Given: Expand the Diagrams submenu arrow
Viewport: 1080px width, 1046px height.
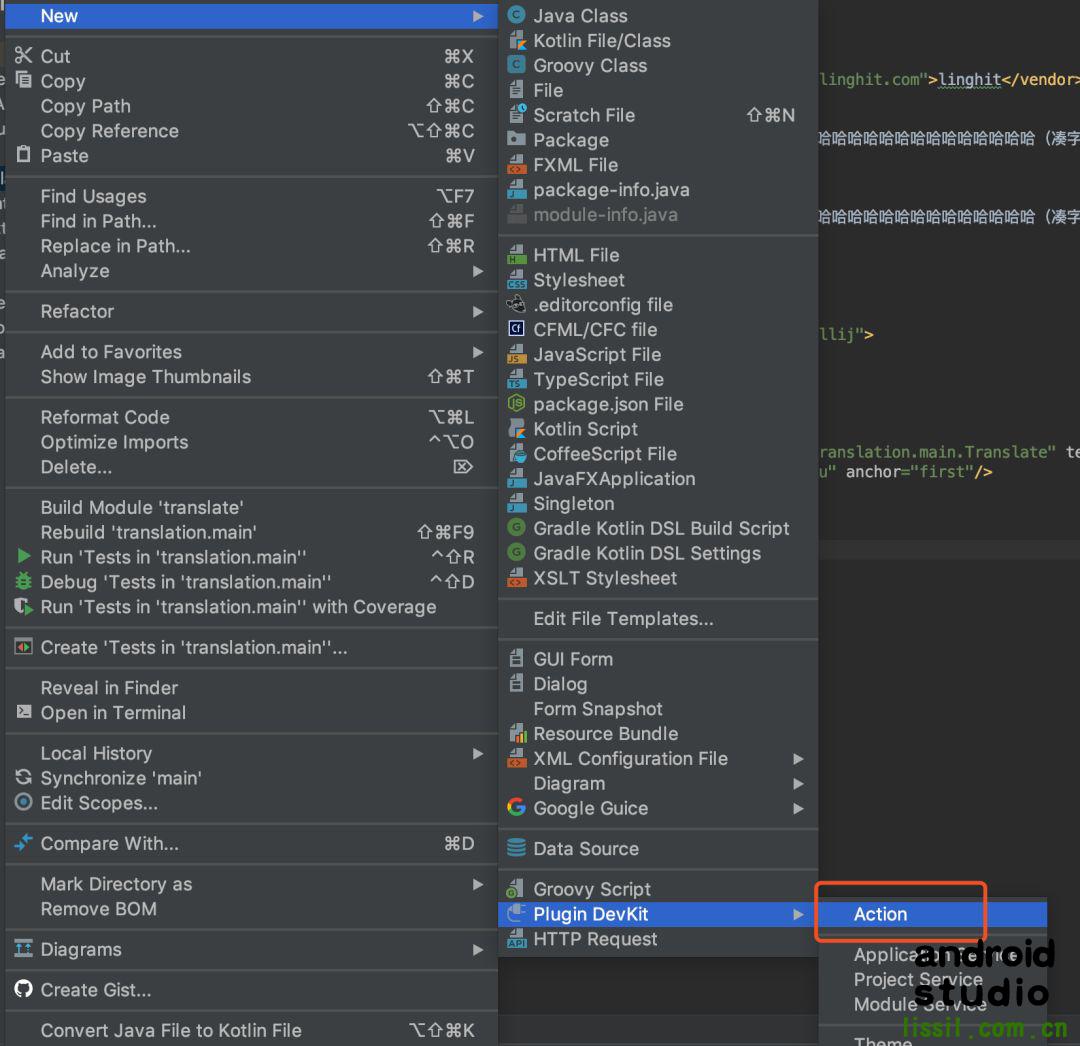Looking at the screenshot, I should click(478, 950).
